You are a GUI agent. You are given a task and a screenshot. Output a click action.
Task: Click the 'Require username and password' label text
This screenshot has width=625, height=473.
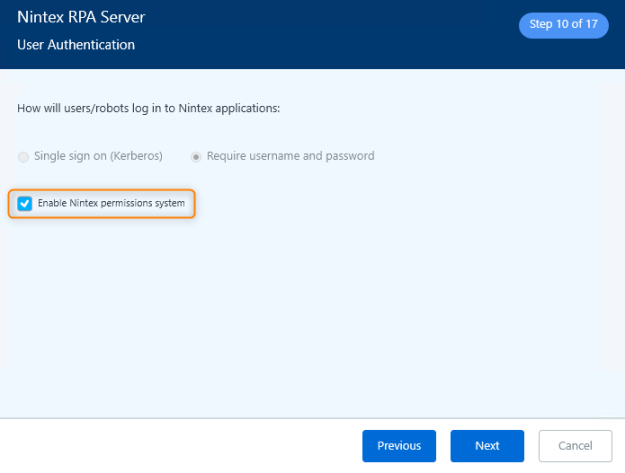tap(290, 157)
